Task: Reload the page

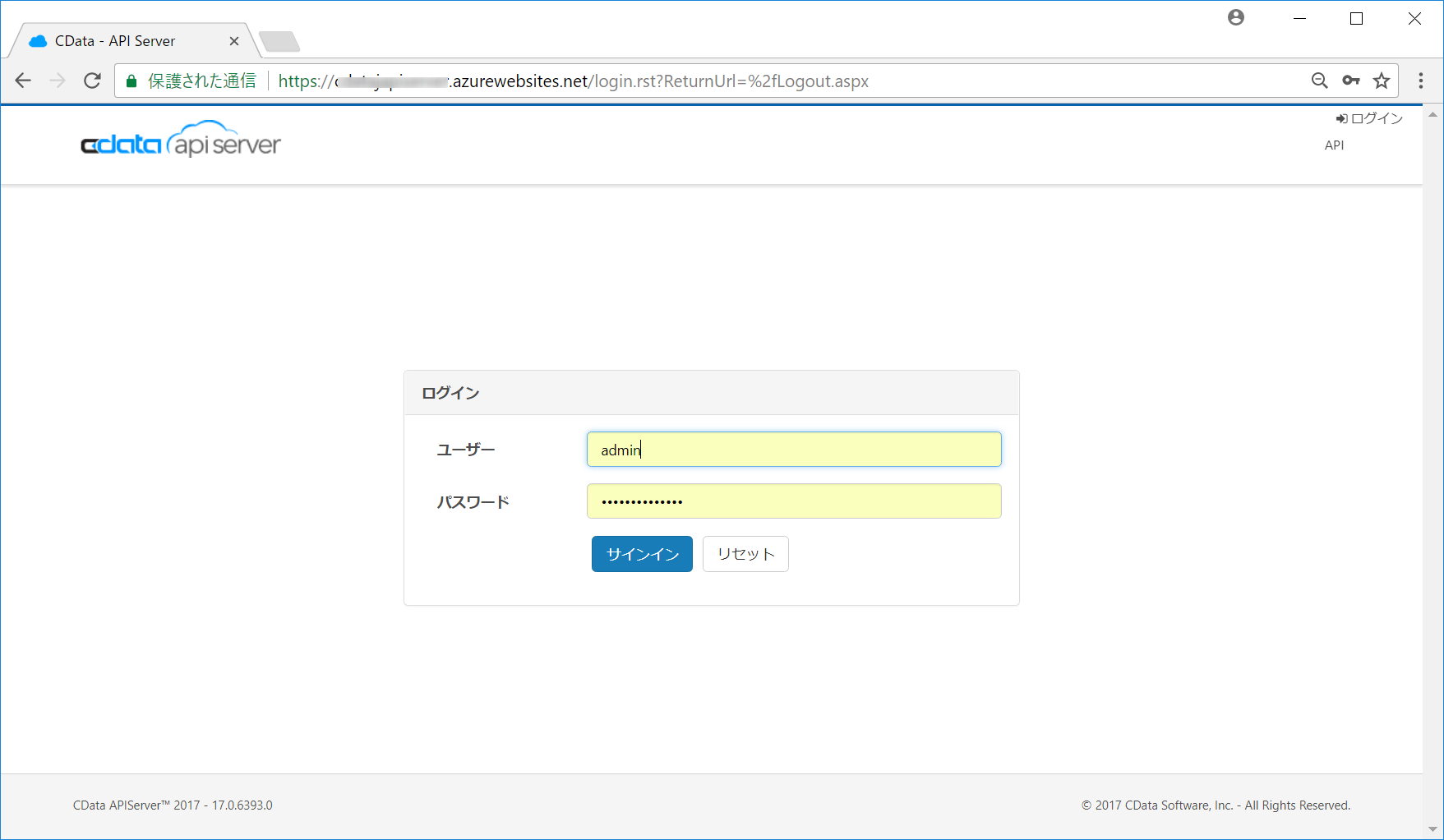Action: (x=91, y=81)
